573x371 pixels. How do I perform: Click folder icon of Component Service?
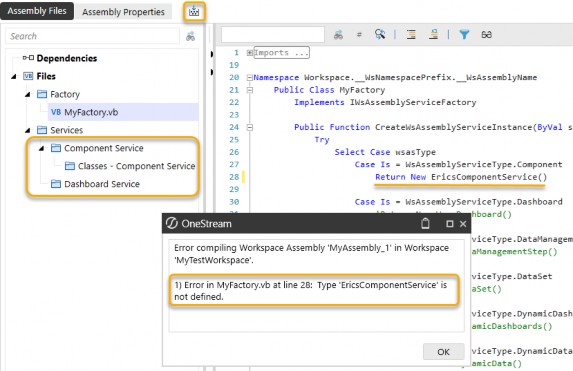56,148
